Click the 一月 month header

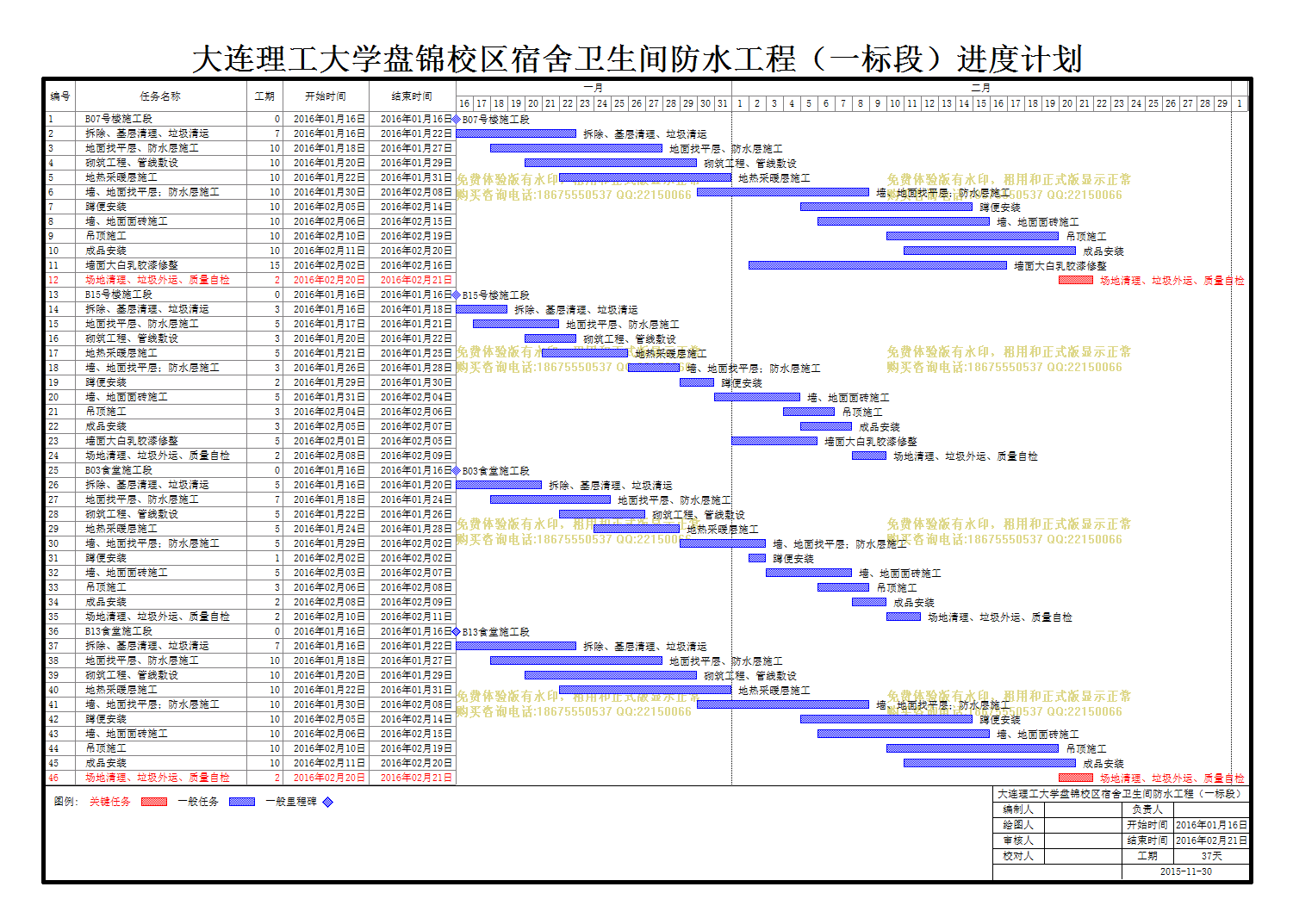point(594,88)
